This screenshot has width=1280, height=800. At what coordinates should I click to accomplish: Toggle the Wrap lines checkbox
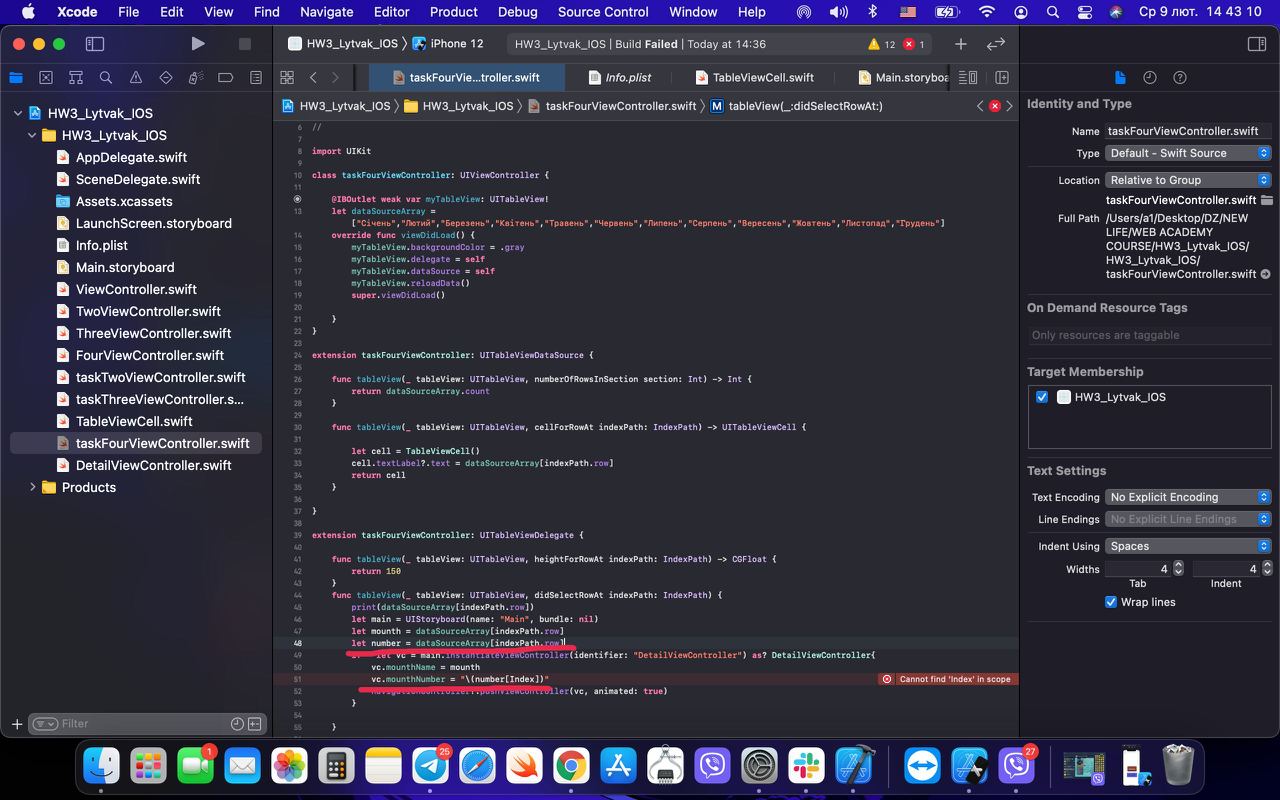click(x=1111, y=602)
